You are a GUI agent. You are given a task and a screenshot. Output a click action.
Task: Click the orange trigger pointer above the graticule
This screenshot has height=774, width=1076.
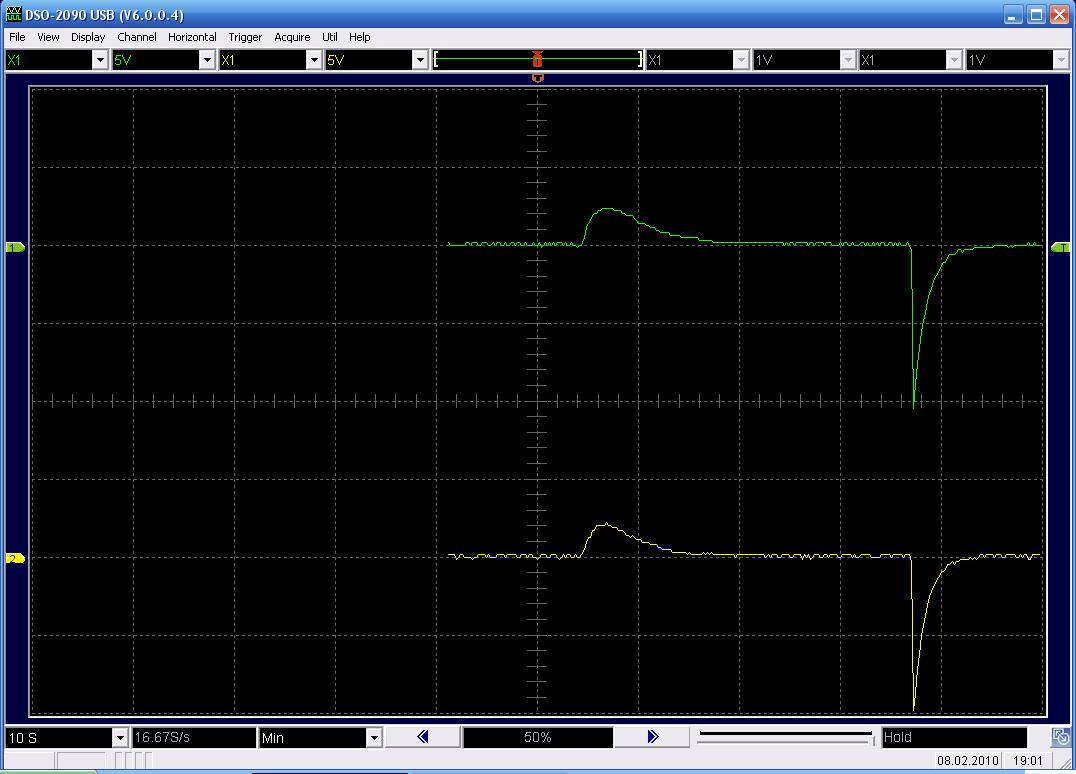point(537,78)
